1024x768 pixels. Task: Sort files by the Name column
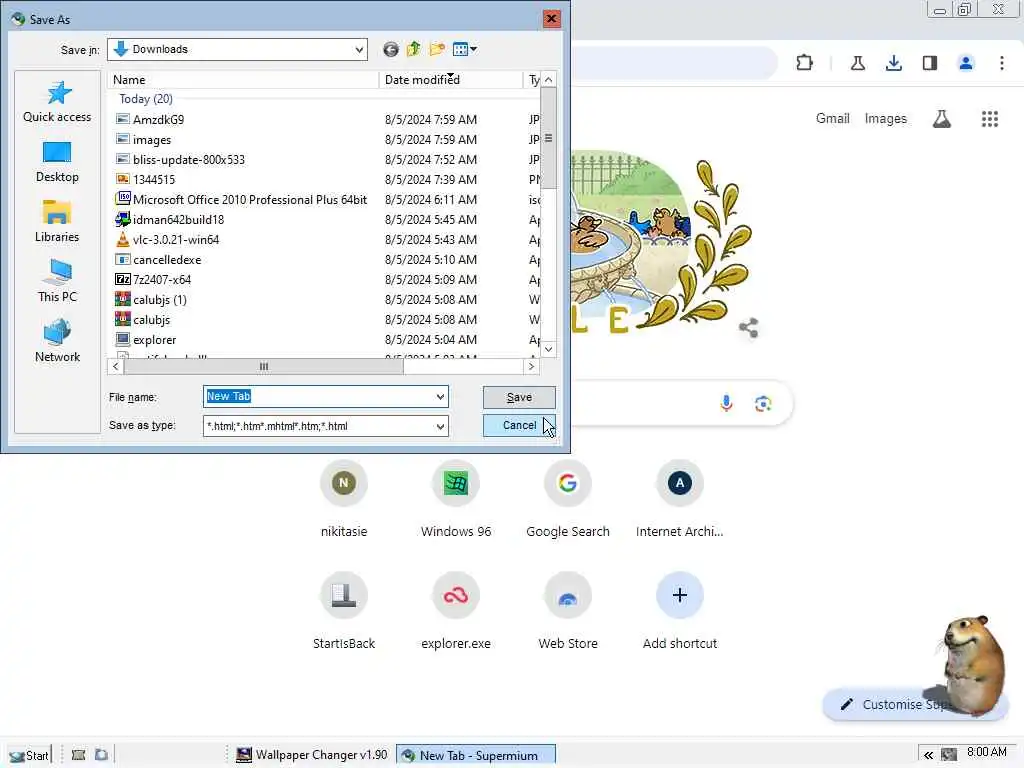pyautogui.click(x=243, y=80)
